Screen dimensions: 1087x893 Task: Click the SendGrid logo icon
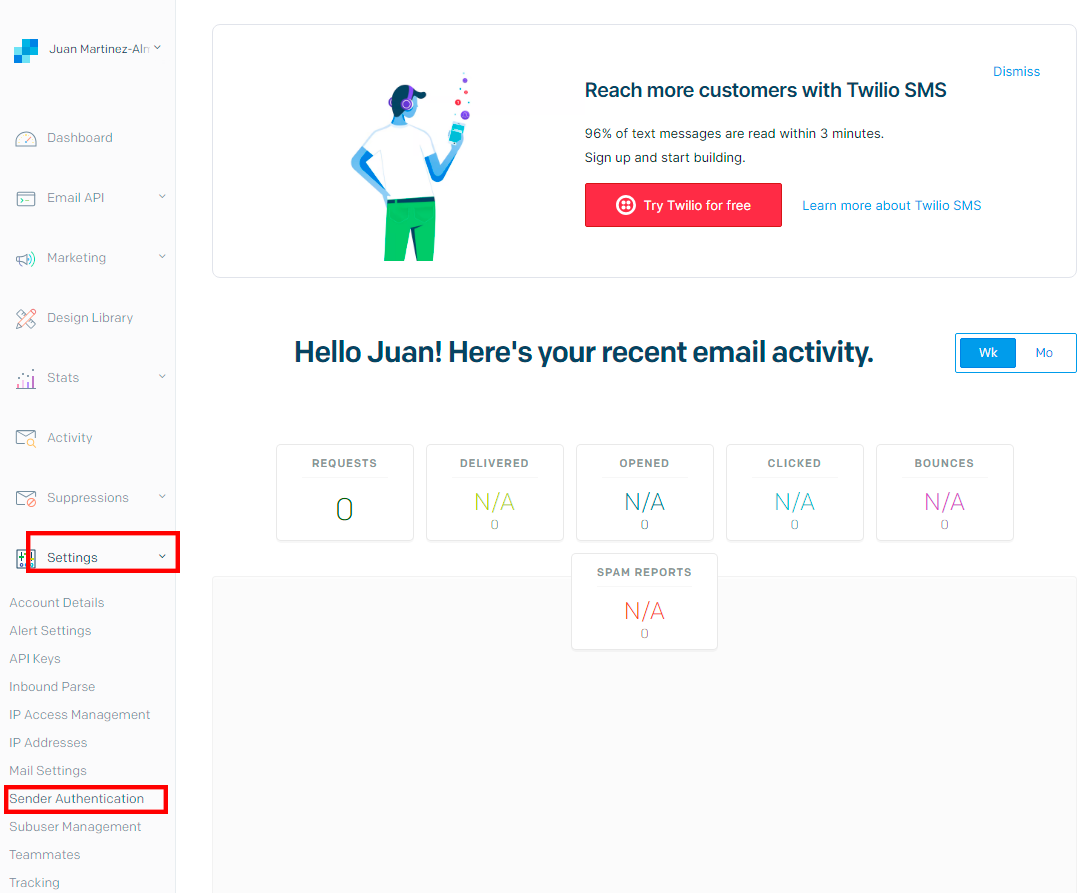[x=26, y=50]
